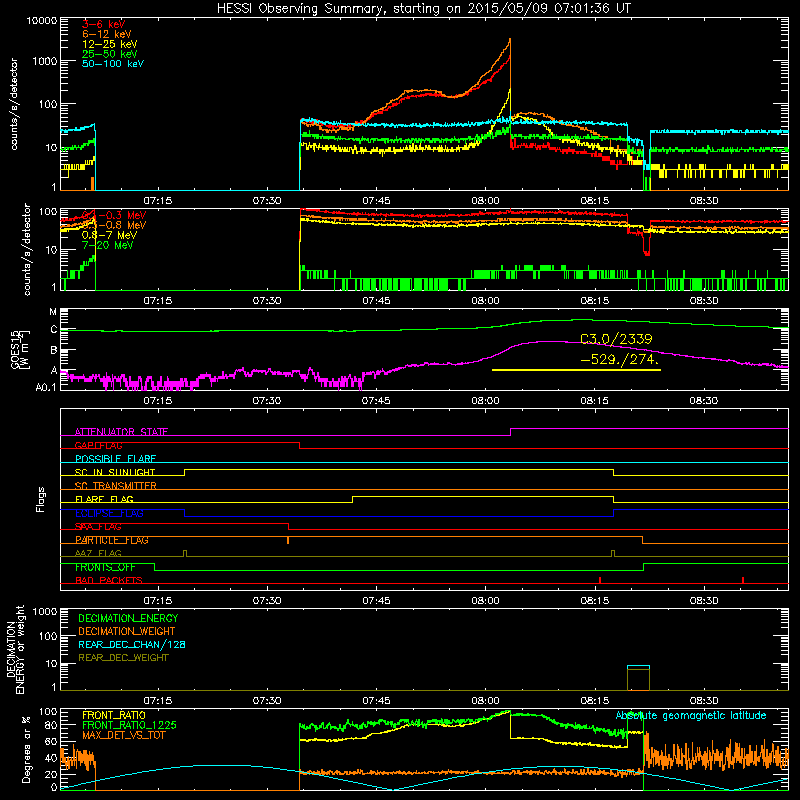
Task: Click the BAD_PACKETS red tick after 08:30
Action: coord(743,580)
